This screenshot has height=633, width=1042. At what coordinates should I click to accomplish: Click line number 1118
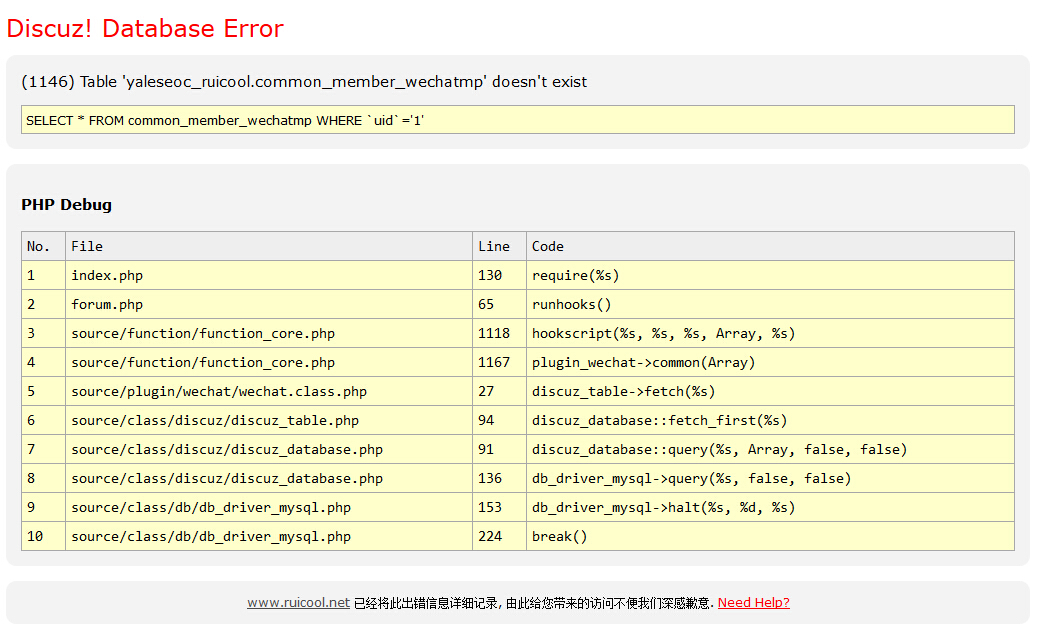tap(499, 333)
